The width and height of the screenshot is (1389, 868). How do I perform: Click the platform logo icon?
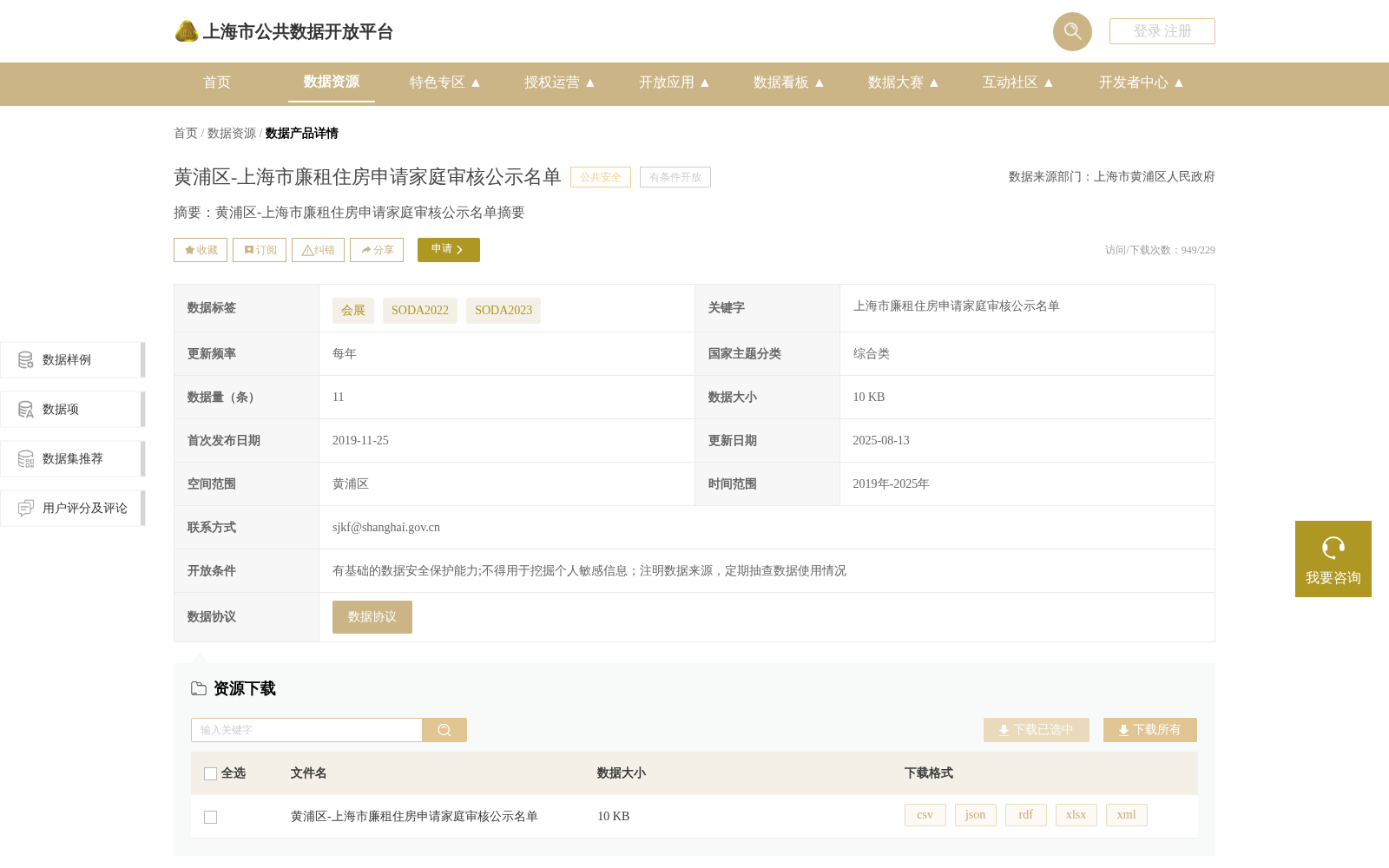(187, 31)
